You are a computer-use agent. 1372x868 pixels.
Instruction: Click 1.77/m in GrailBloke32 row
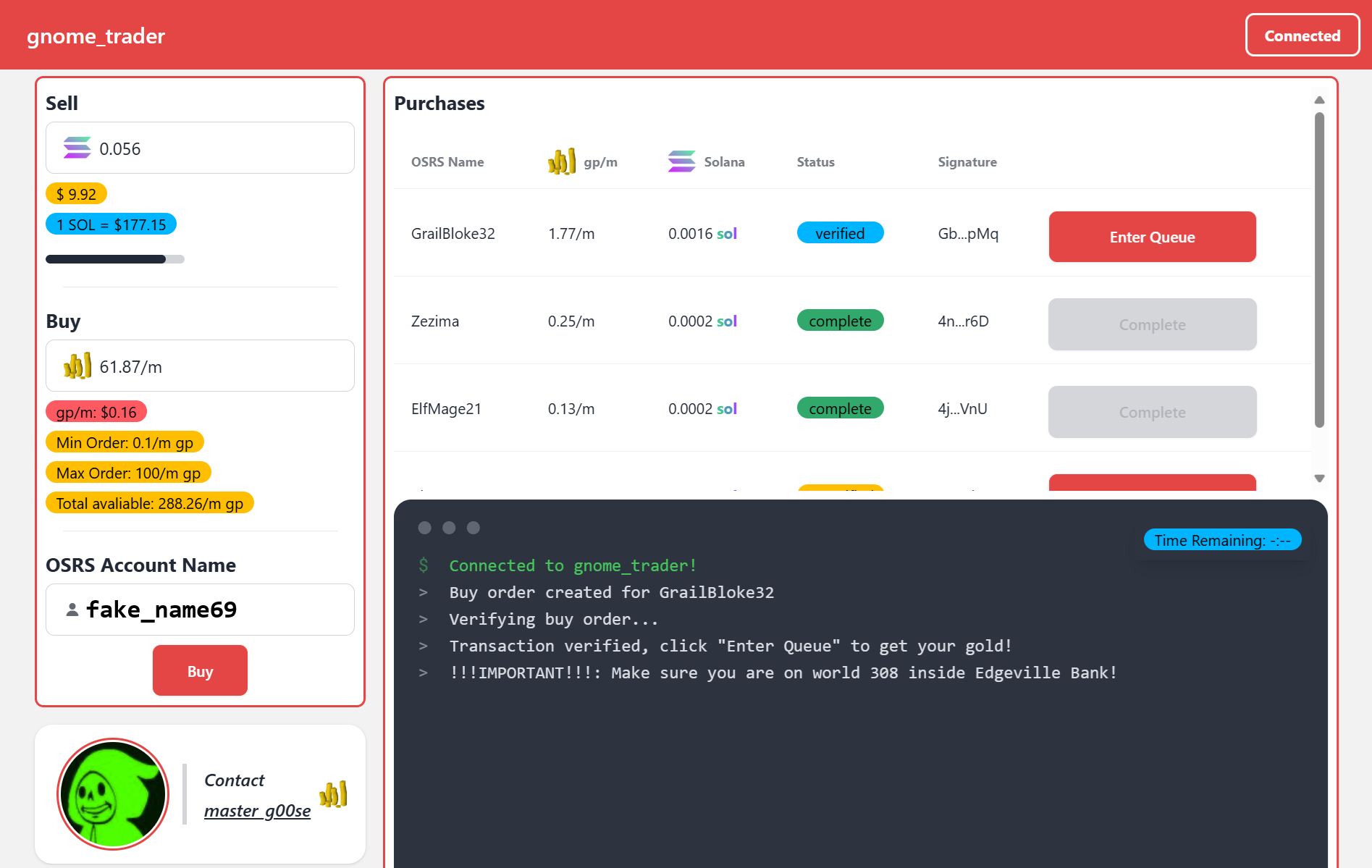[x=571, y=234]
